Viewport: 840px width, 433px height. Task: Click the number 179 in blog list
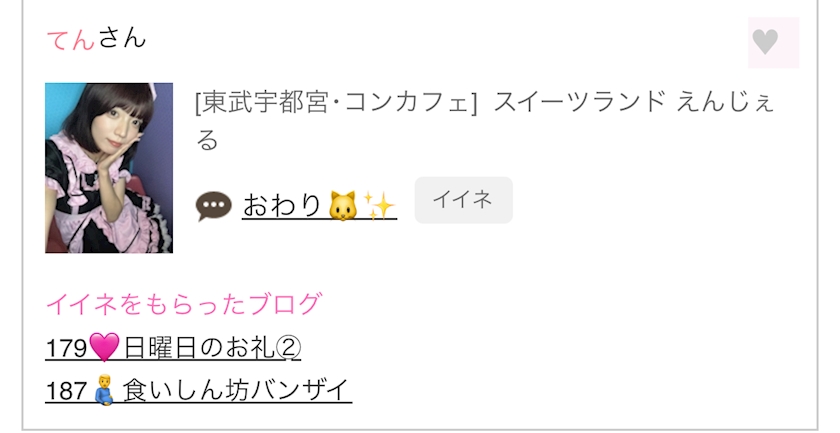(66, 348)
